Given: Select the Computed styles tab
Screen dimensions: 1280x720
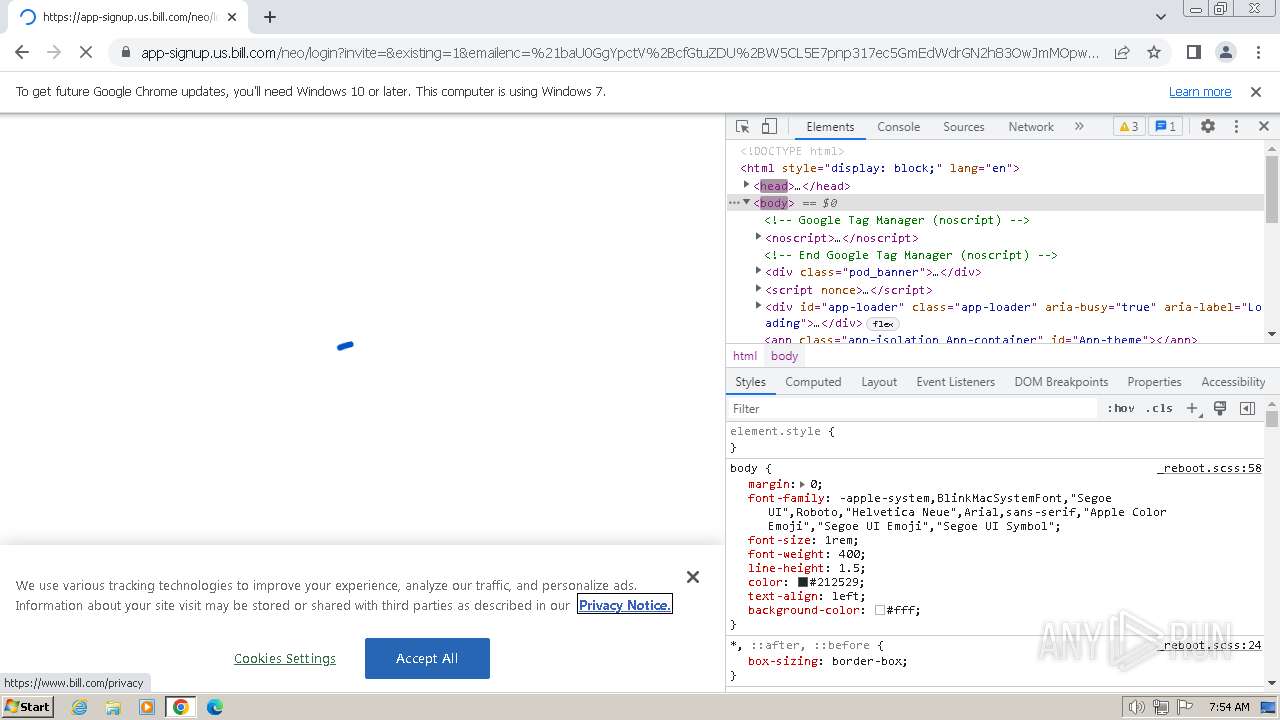Looking at the screenshot, I should tap(813, 382).
